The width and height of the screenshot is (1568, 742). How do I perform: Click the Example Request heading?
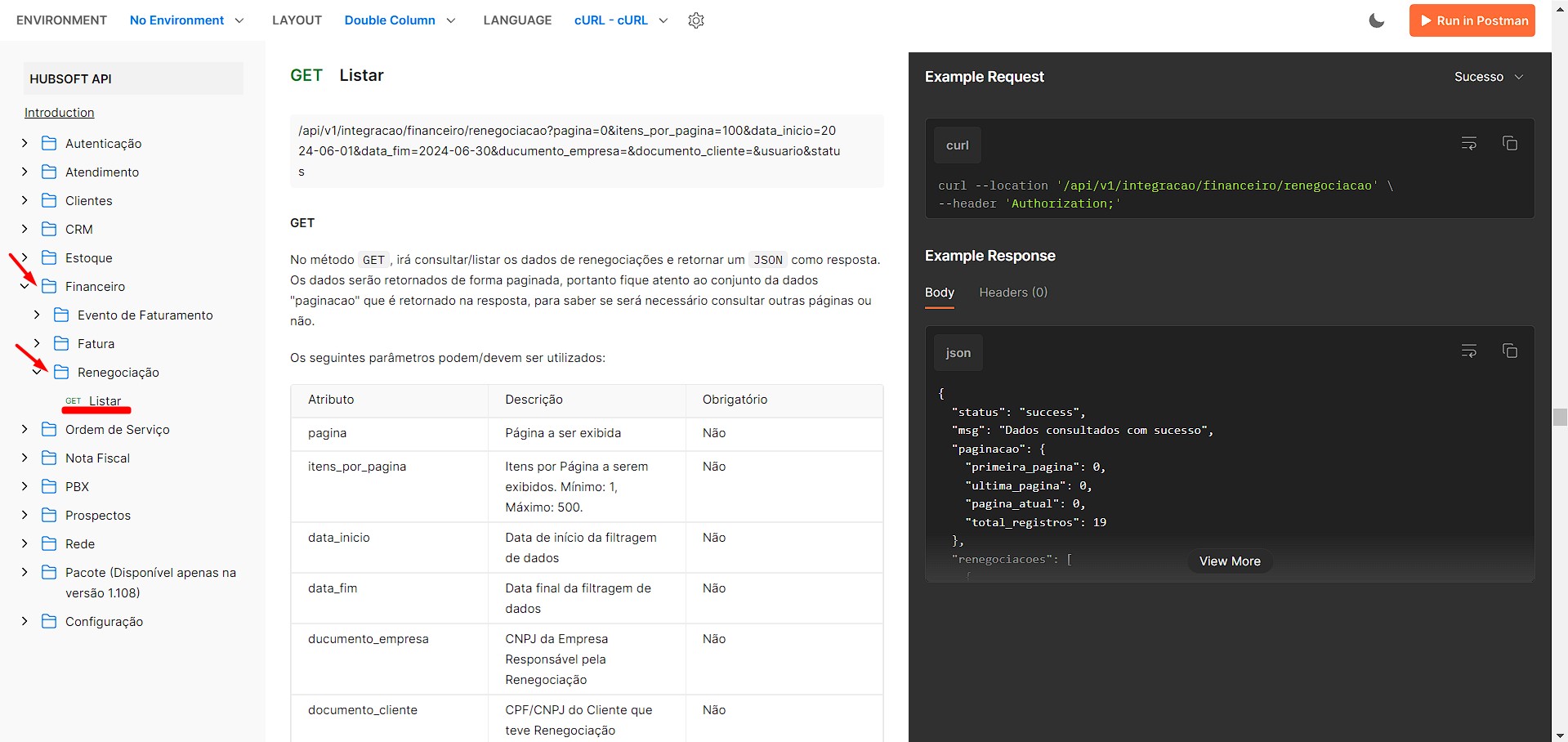985,77
